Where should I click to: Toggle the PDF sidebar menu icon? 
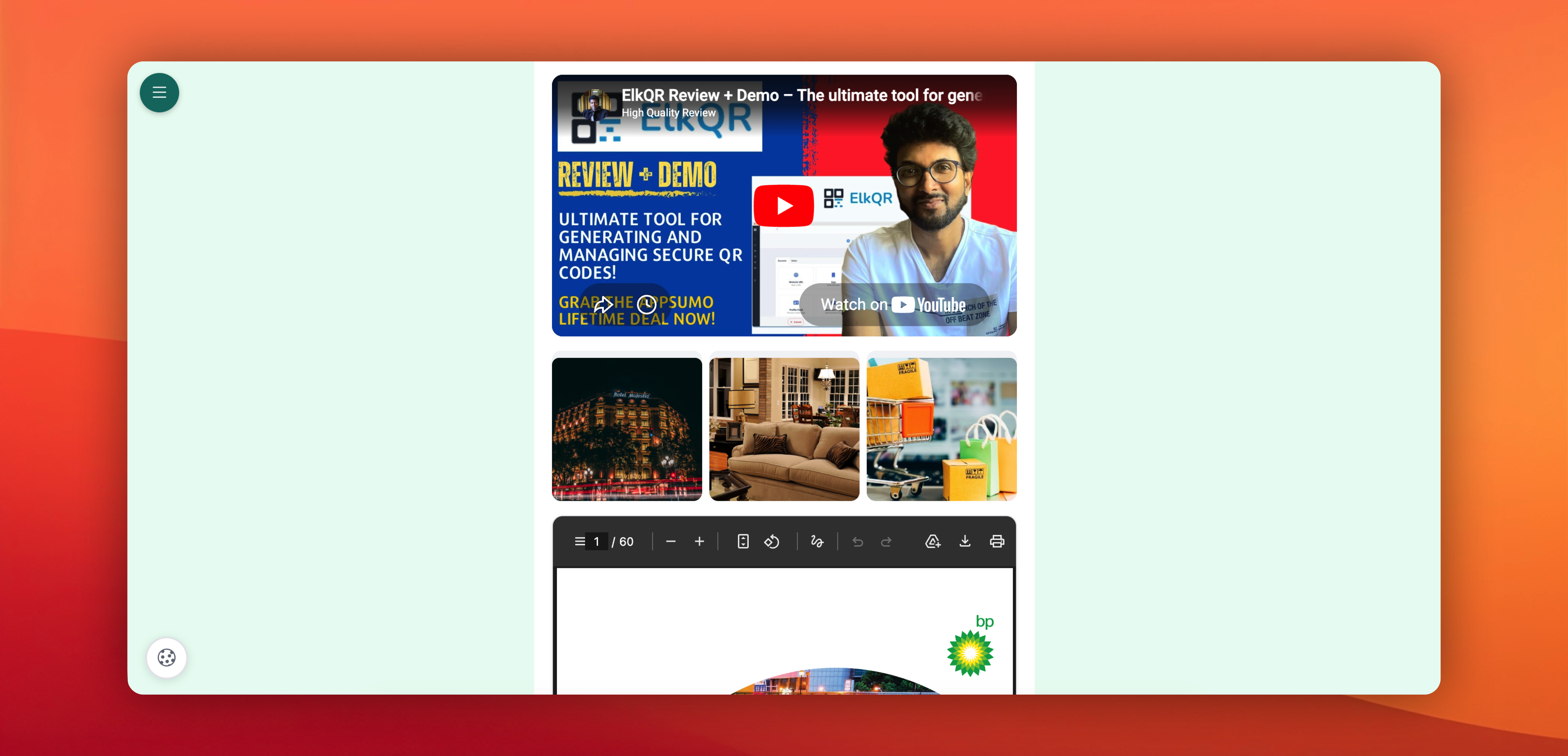(x=579, y=541)
